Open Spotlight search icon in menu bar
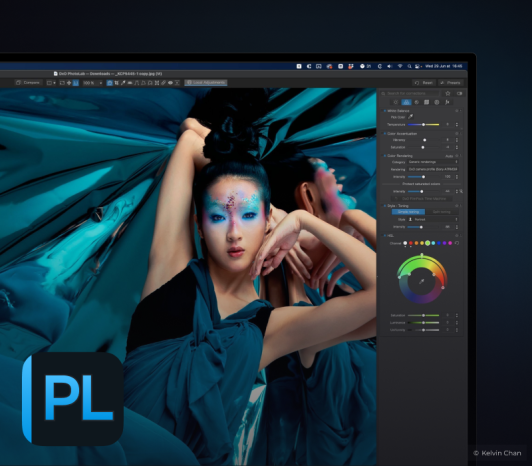 [x=410, y=66]
